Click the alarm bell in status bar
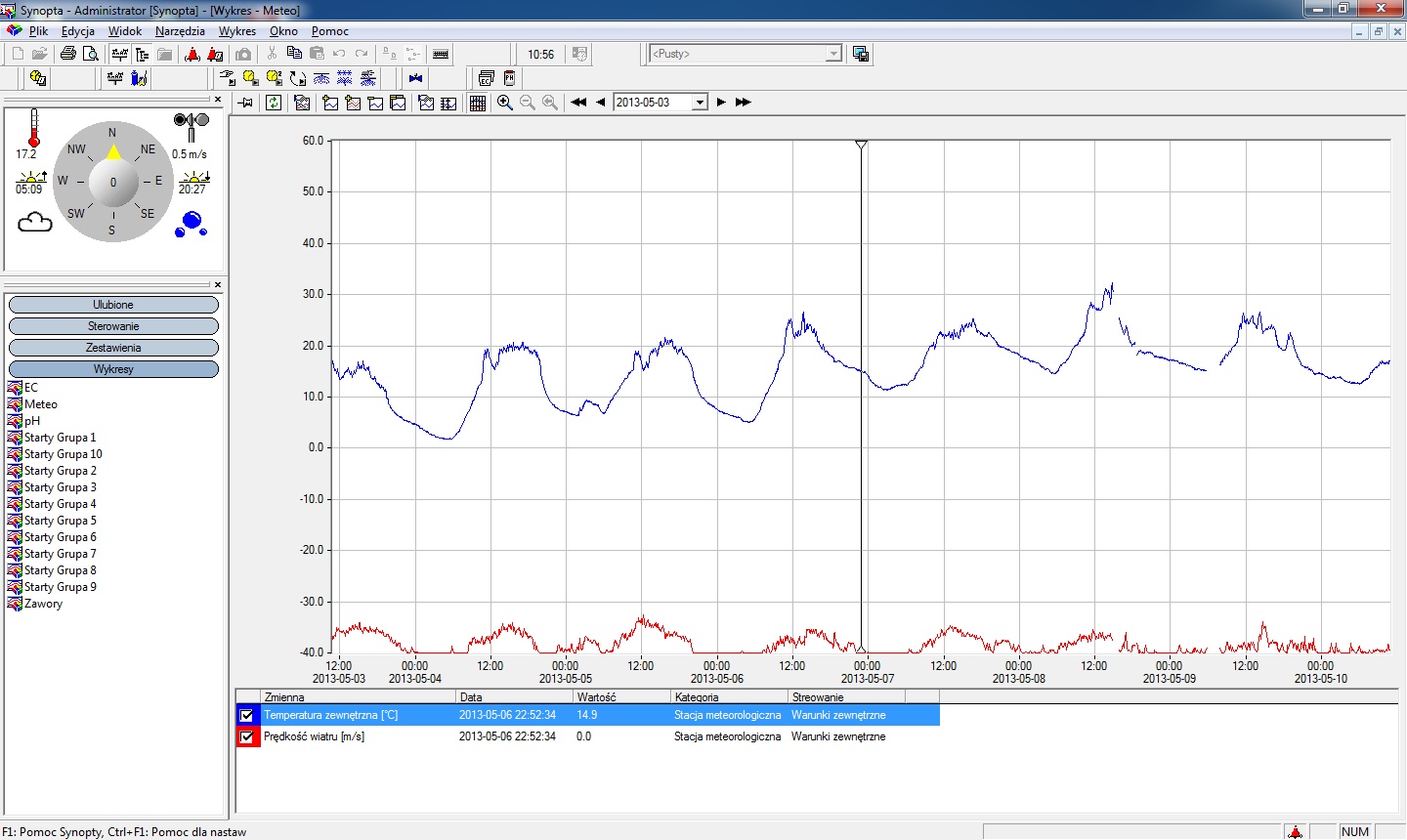 click(x=1296, y=832)
